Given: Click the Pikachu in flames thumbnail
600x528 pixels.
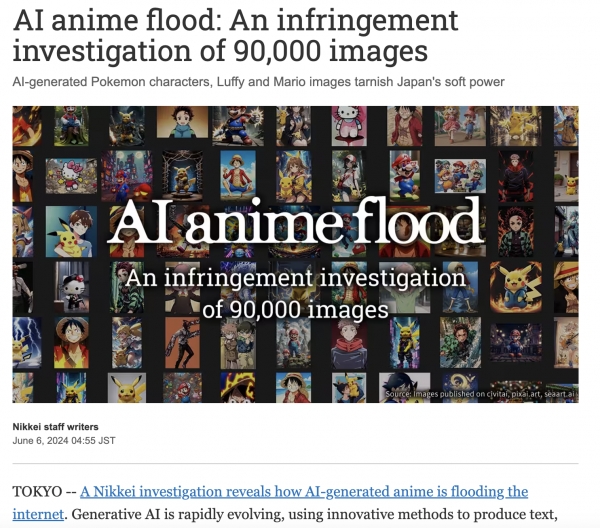Looking at the screenshot, I should click(x=516, y=287).
